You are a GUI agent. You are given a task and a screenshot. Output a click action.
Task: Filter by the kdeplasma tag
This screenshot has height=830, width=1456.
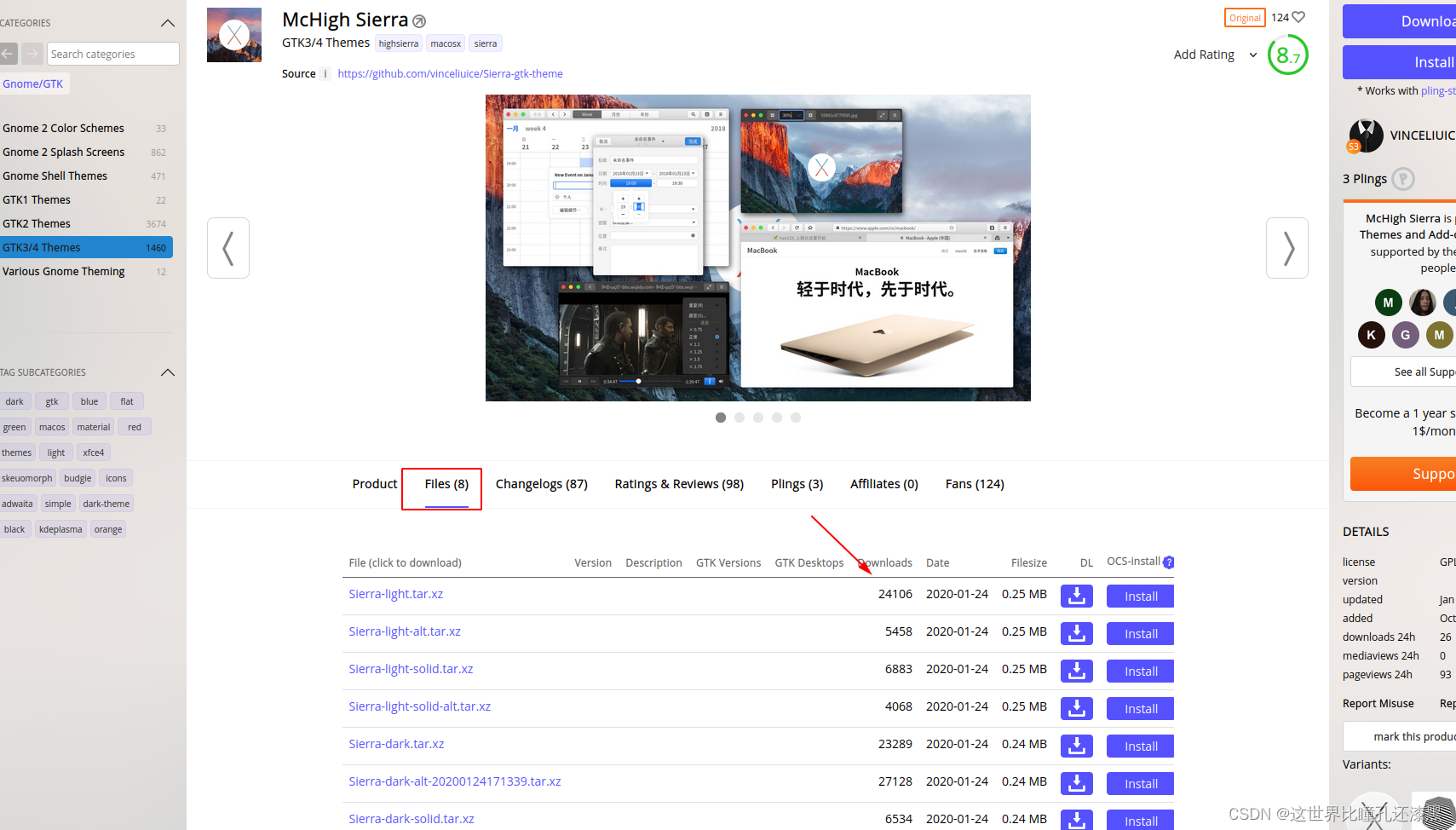coord(60,529)
